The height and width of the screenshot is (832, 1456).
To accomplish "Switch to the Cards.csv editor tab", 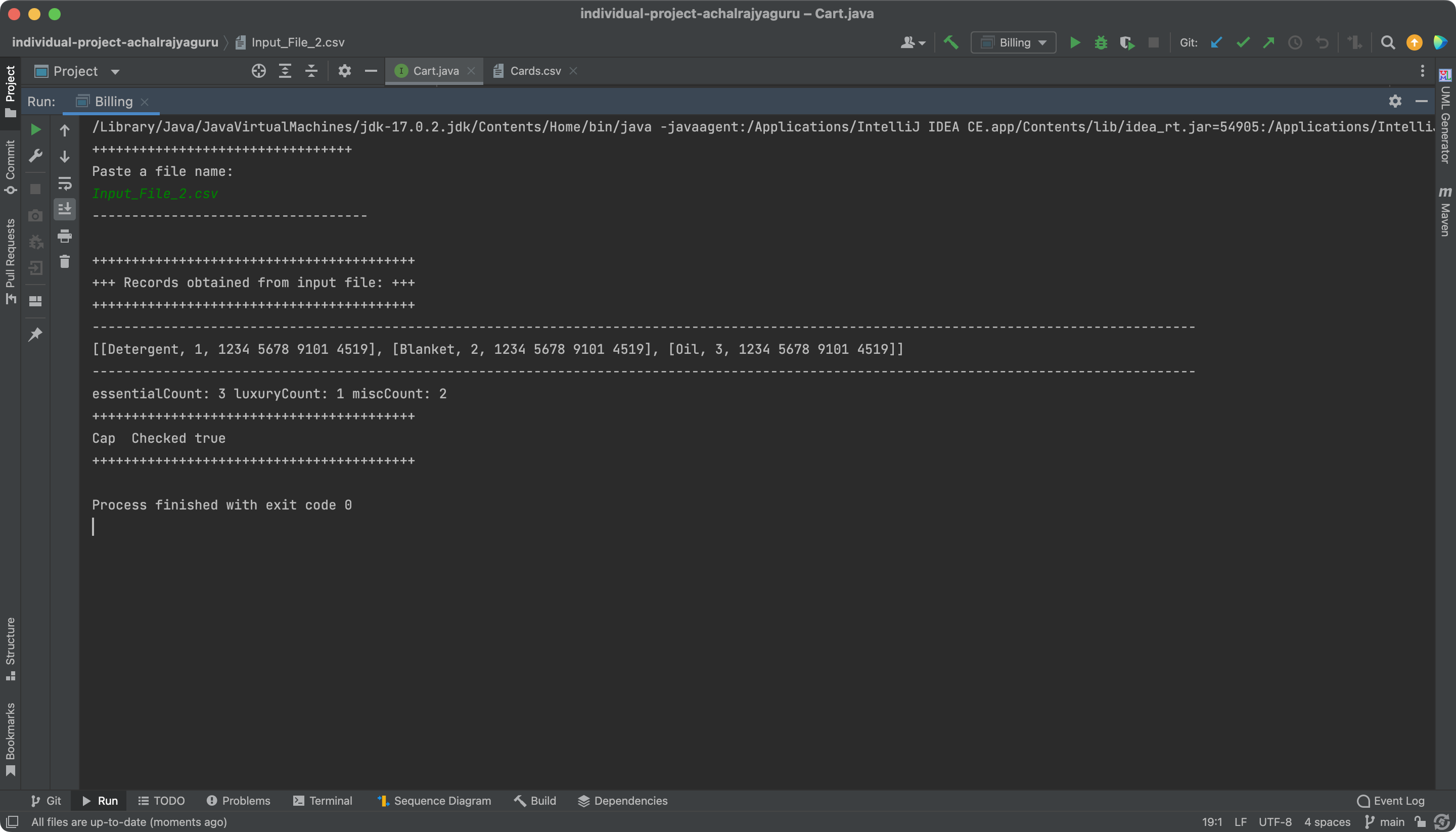I will [535, 71].
